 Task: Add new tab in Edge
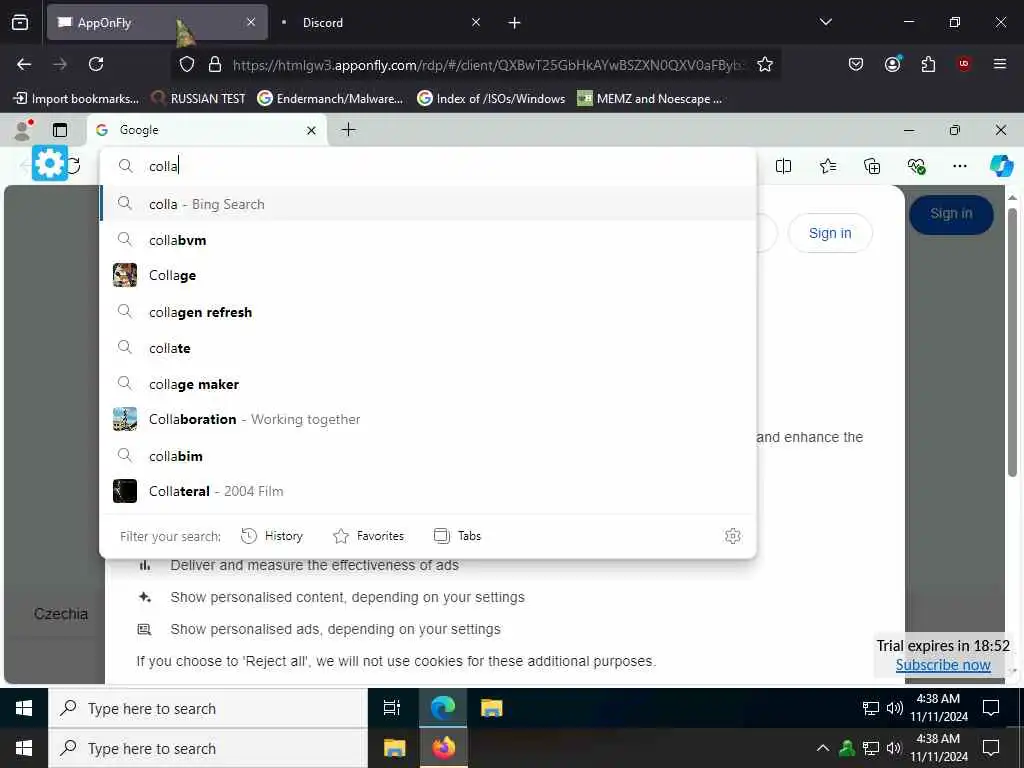click(x=349, y=130)
